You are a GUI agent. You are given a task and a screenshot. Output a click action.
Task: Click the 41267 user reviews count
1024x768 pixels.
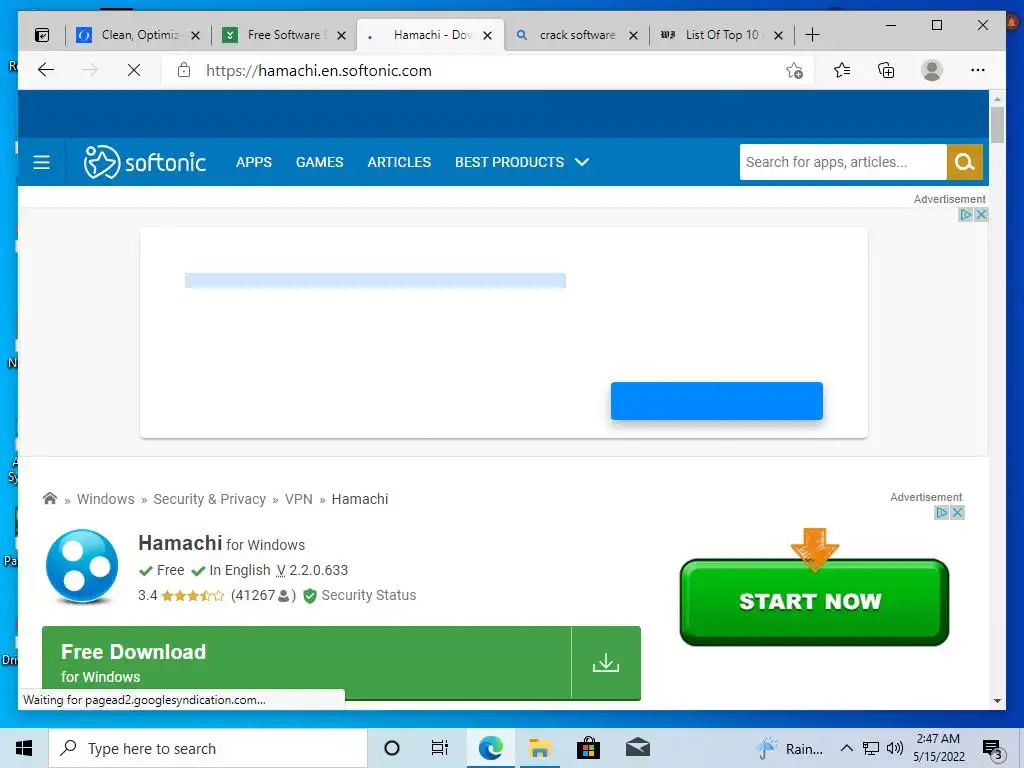263,596
